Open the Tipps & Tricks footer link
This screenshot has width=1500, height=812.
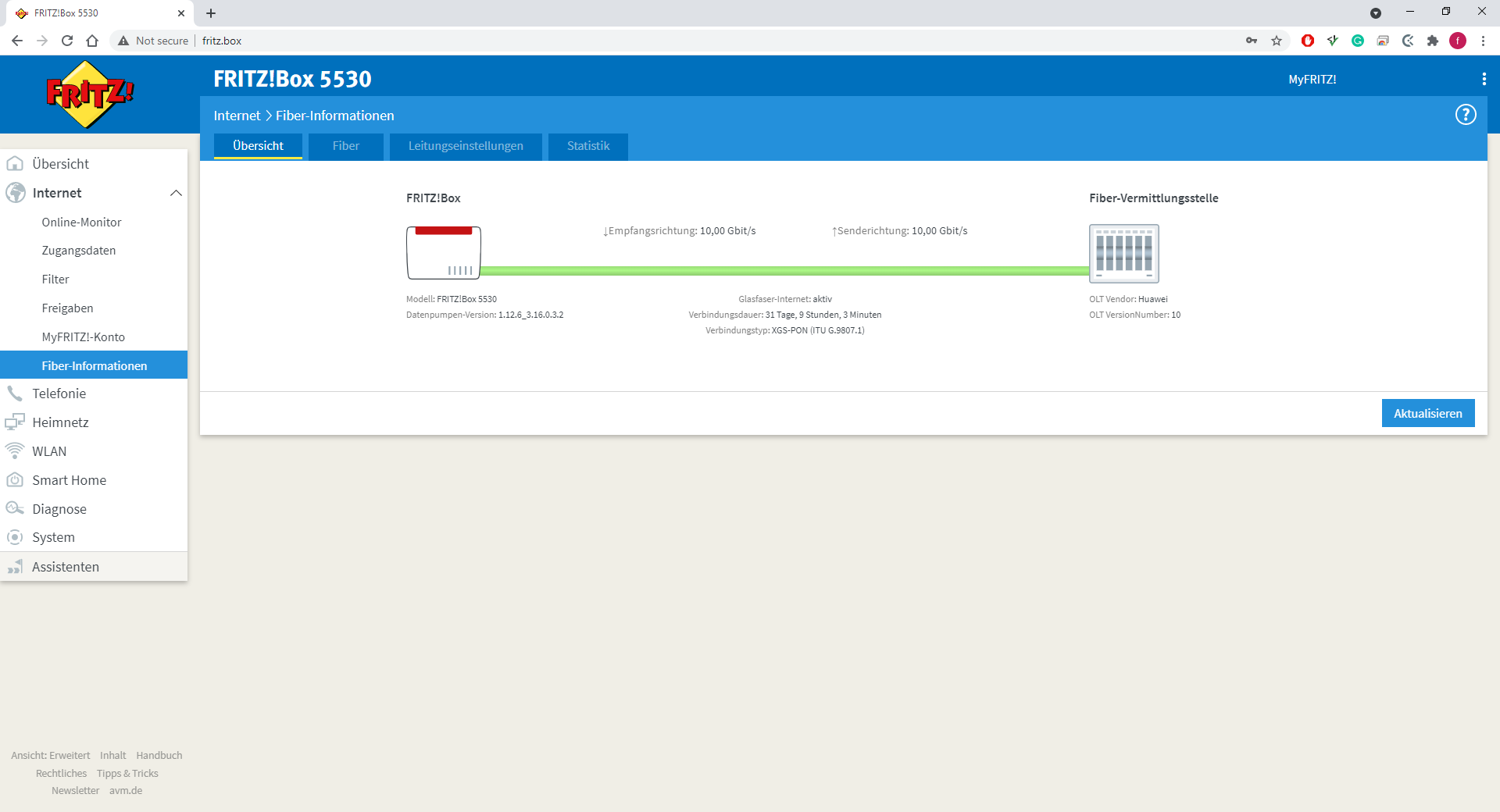127,774
